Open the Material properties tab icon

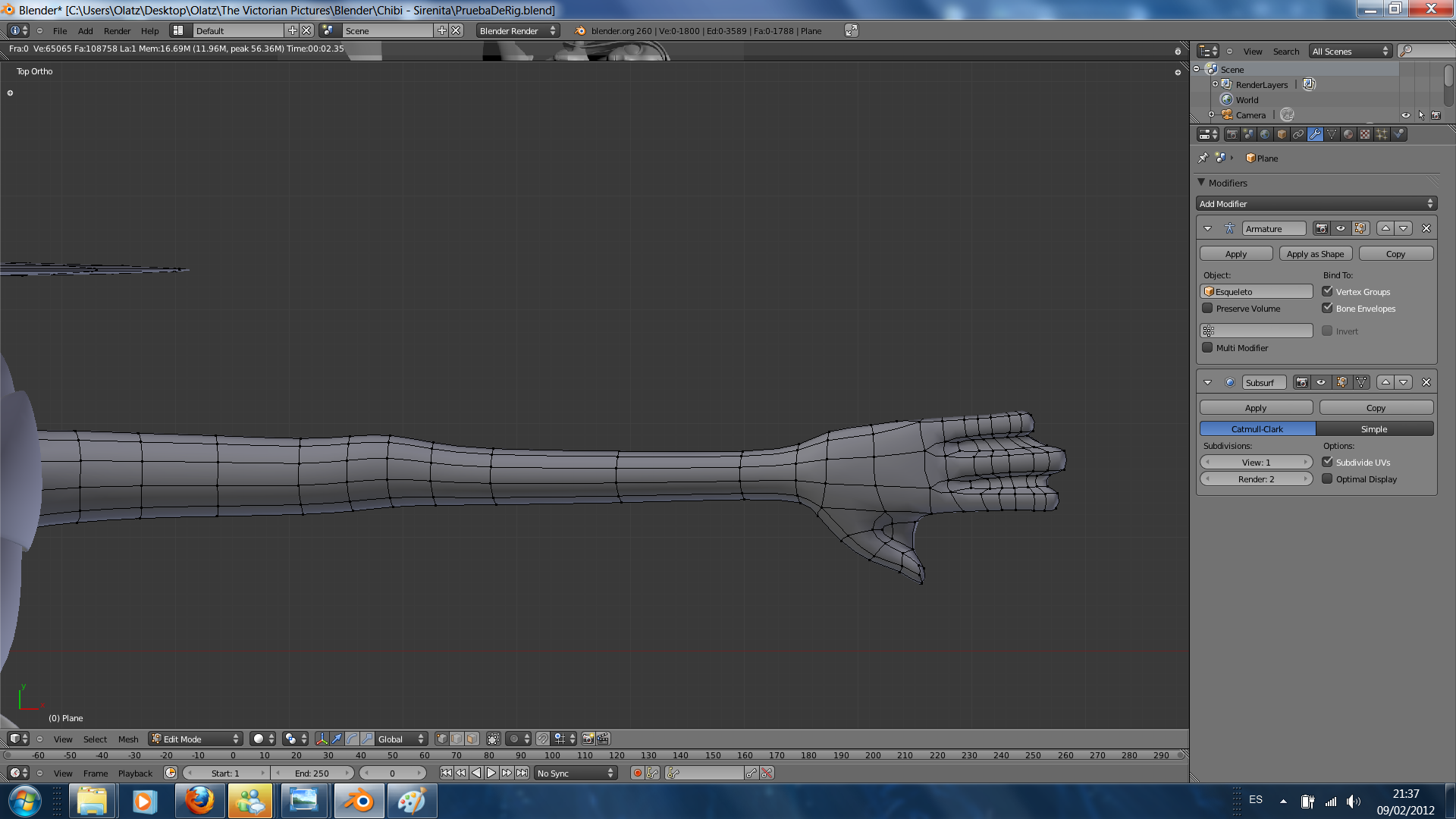point(1348,134)
